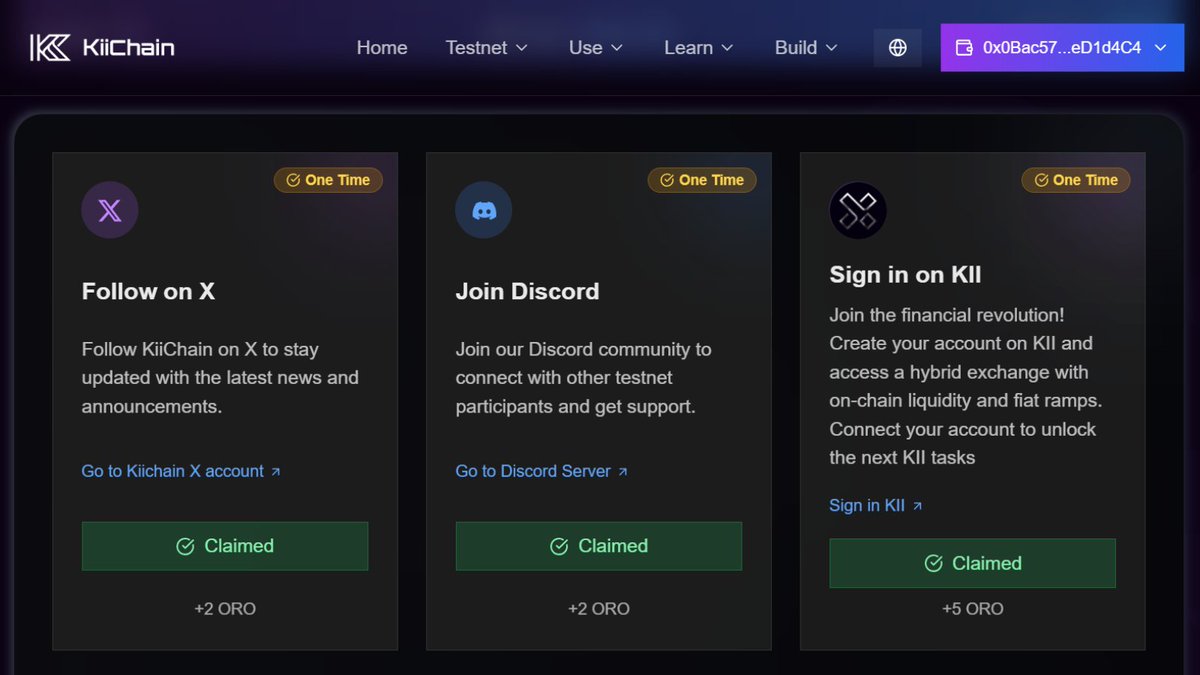Click Claimed button on Sign in on KII card

973,563
